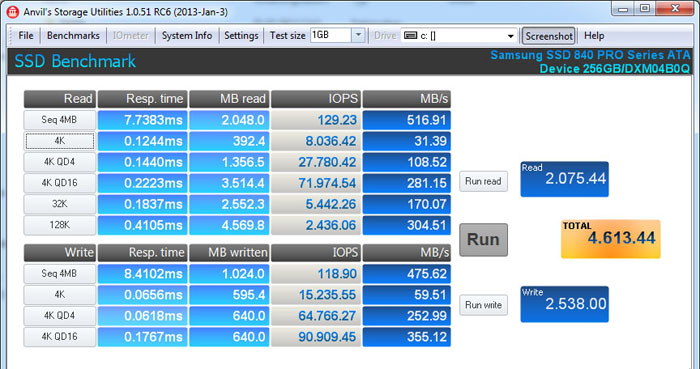Image resolution: width=700 pixels, height=369 pixels.
Task: Select the write 4K QD4 test button
Action: 59,315
